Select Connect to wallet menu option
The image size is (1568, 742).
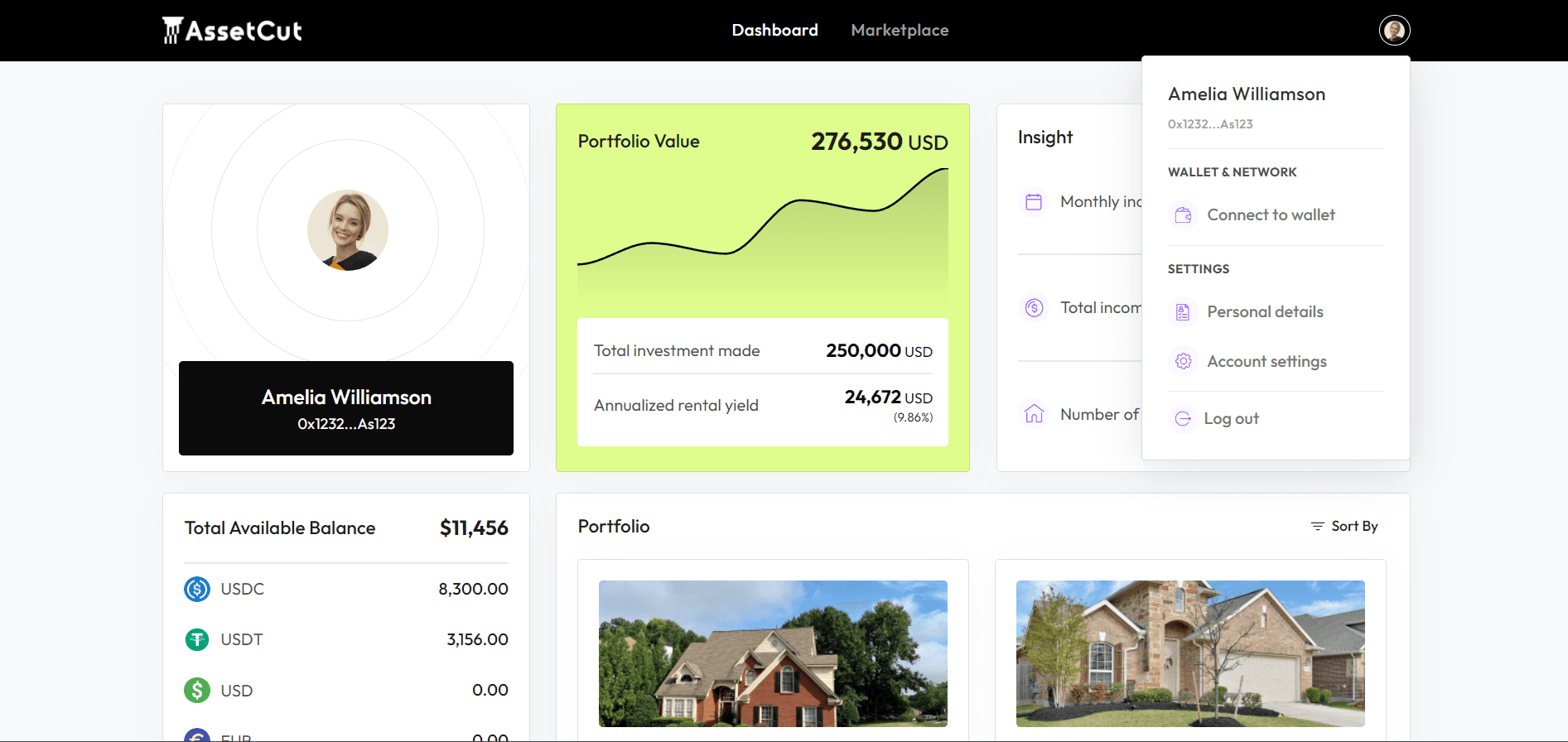click(1271, 215)
